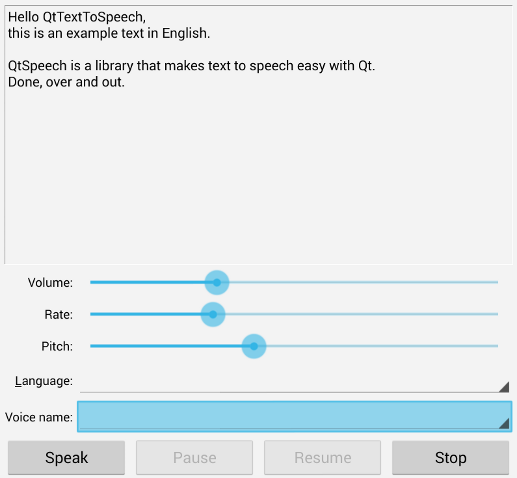Set Pitch near maximum on slider track
Screen dimensions: 517x478
click(x=490, y=346)
